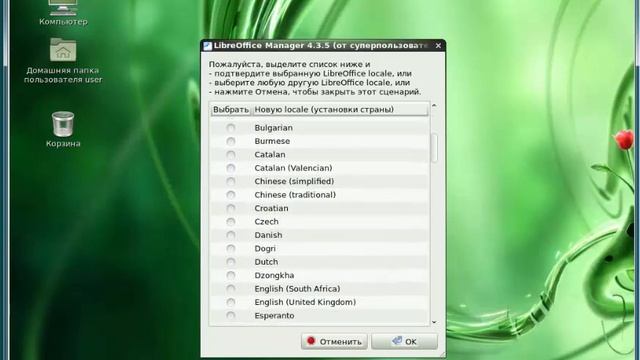
Task: Select the Chinese (simplified) radio button
Action: [x=231, y=181]
